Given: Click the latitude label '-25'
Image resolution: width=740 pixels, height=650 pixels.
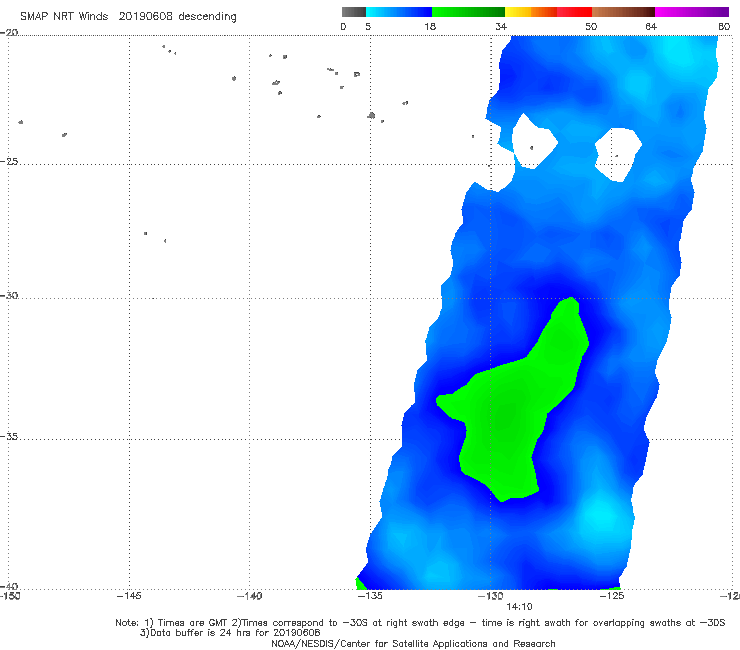Looking at the screenshot, I should pos(9,161).
